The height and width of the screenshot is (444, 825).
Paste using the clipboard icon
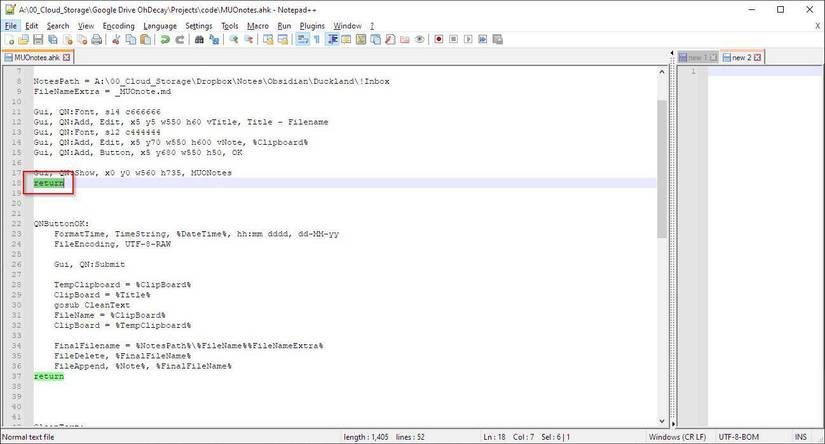pyautogui.click(x=146, y=39)
